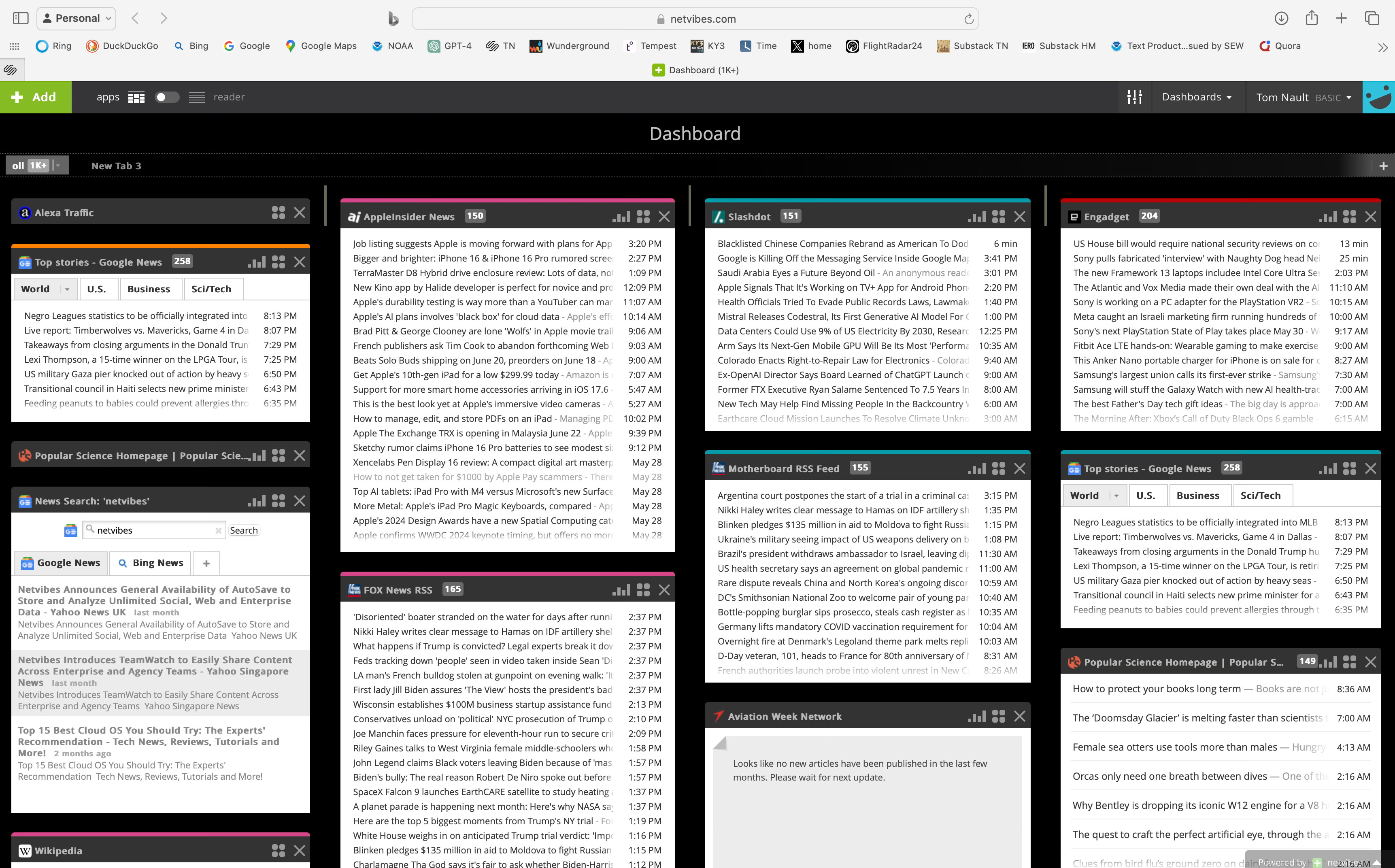Open Wunderground bookmark
The height and width of the screenshot is (868, 1395).
[x=569, y=46]
